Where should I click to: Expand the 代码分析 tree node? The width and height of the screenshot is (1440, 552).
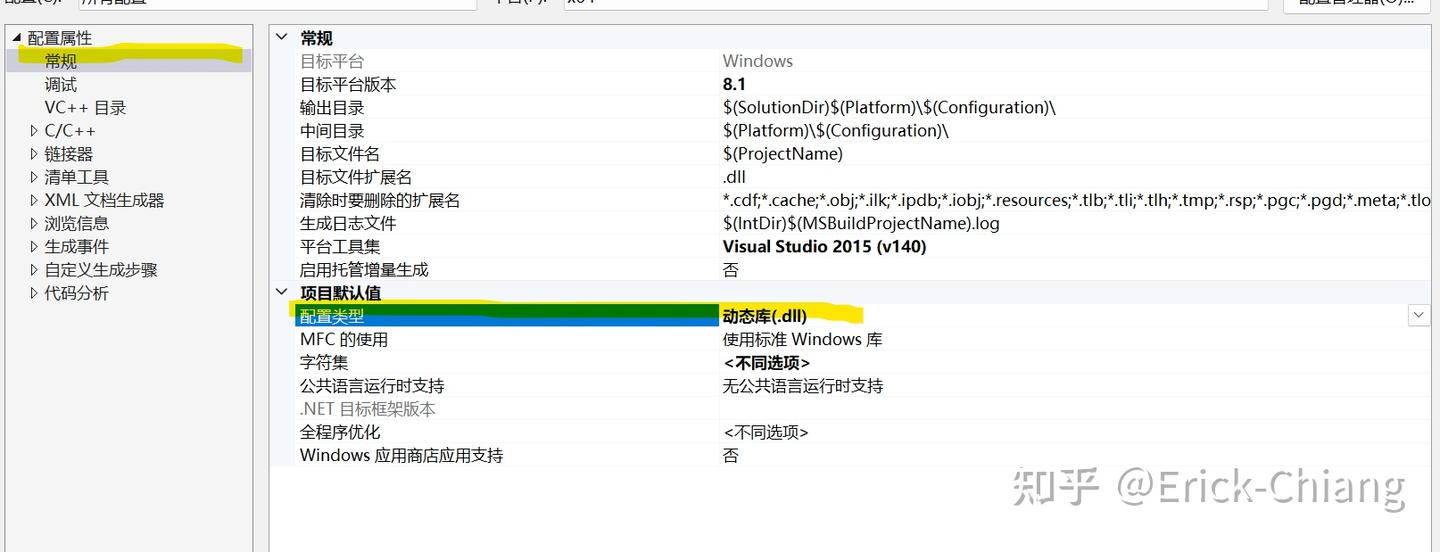pyautogui.click(x=34, y=293)
